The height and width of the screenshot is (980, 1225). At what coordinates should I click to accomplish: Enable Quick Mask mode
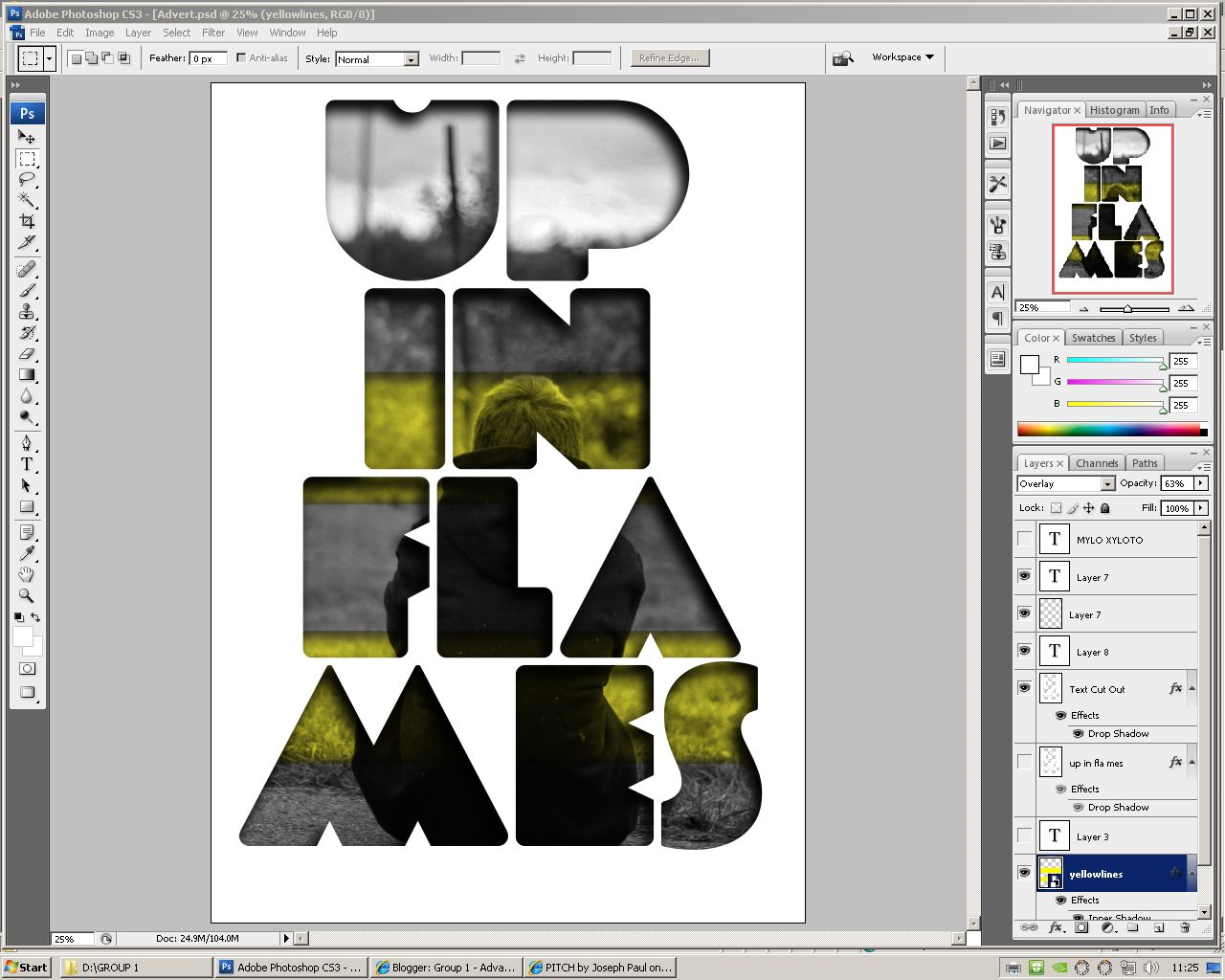click(x=27, y=668)
